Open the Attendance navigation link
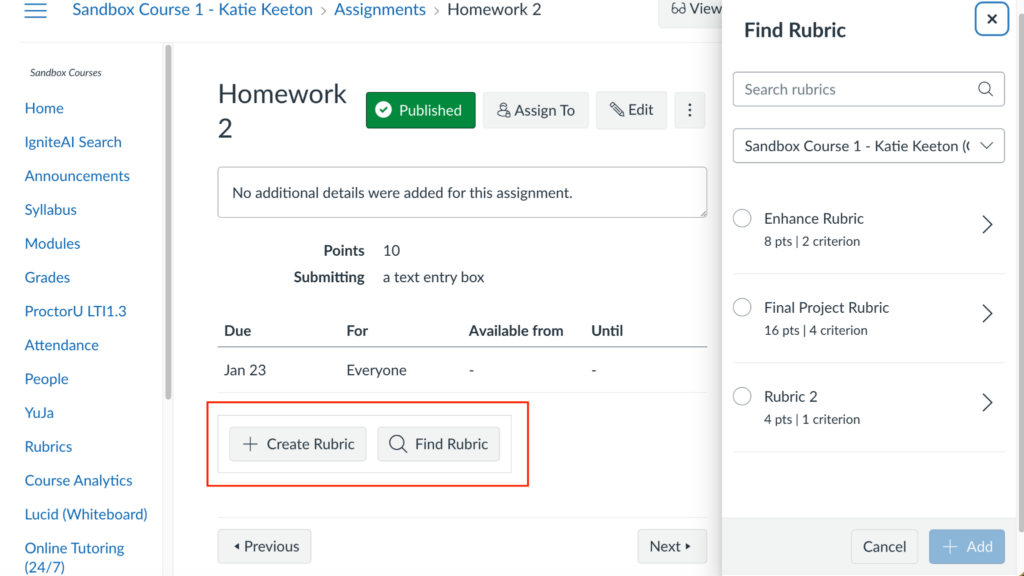Image resolution: width=1024 pixels, height=576 pixels. point(61,345)
